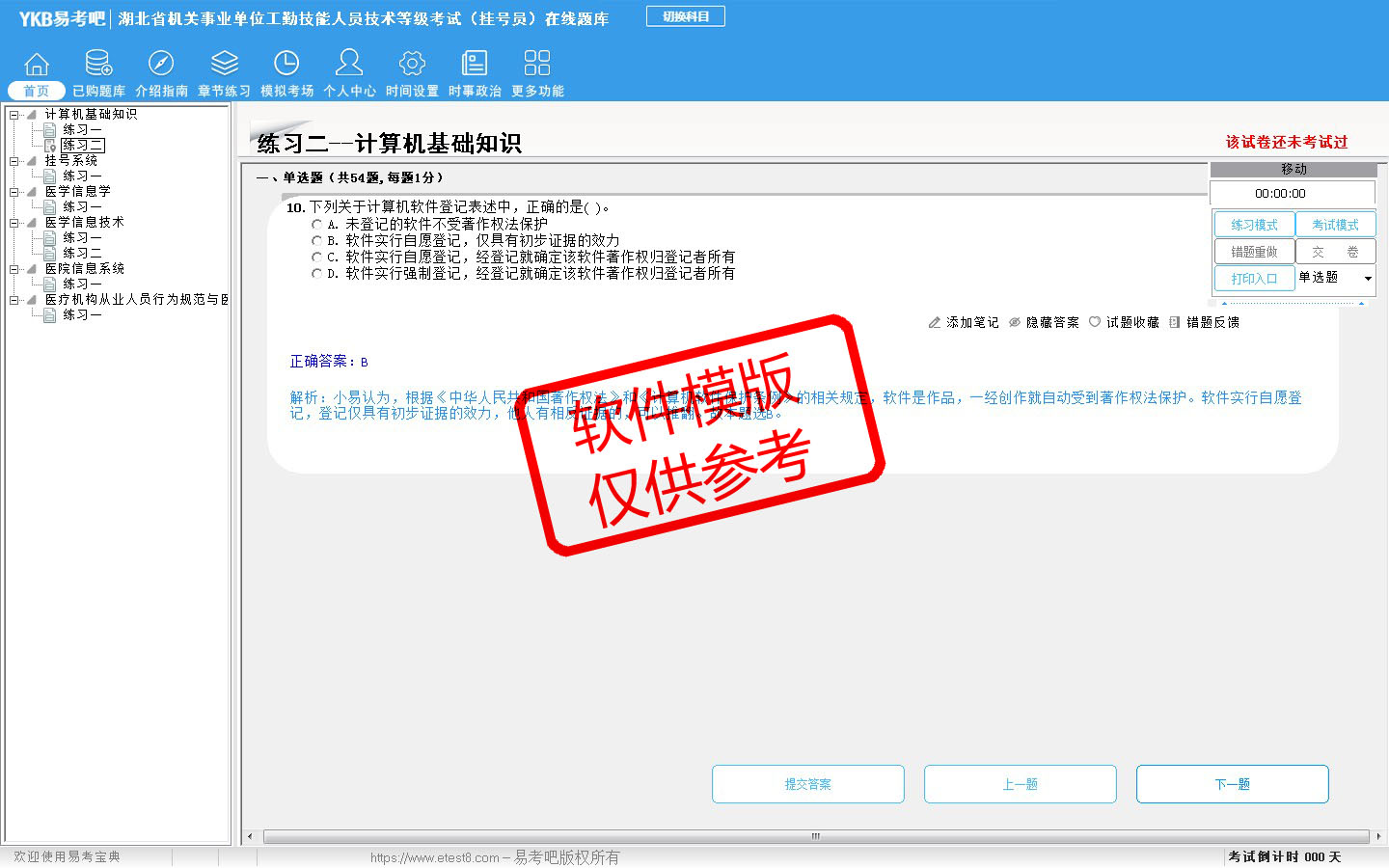Click the 欢迎使用易考宝典 status text
1389x868 pixels.
click(x=67, y=856)
